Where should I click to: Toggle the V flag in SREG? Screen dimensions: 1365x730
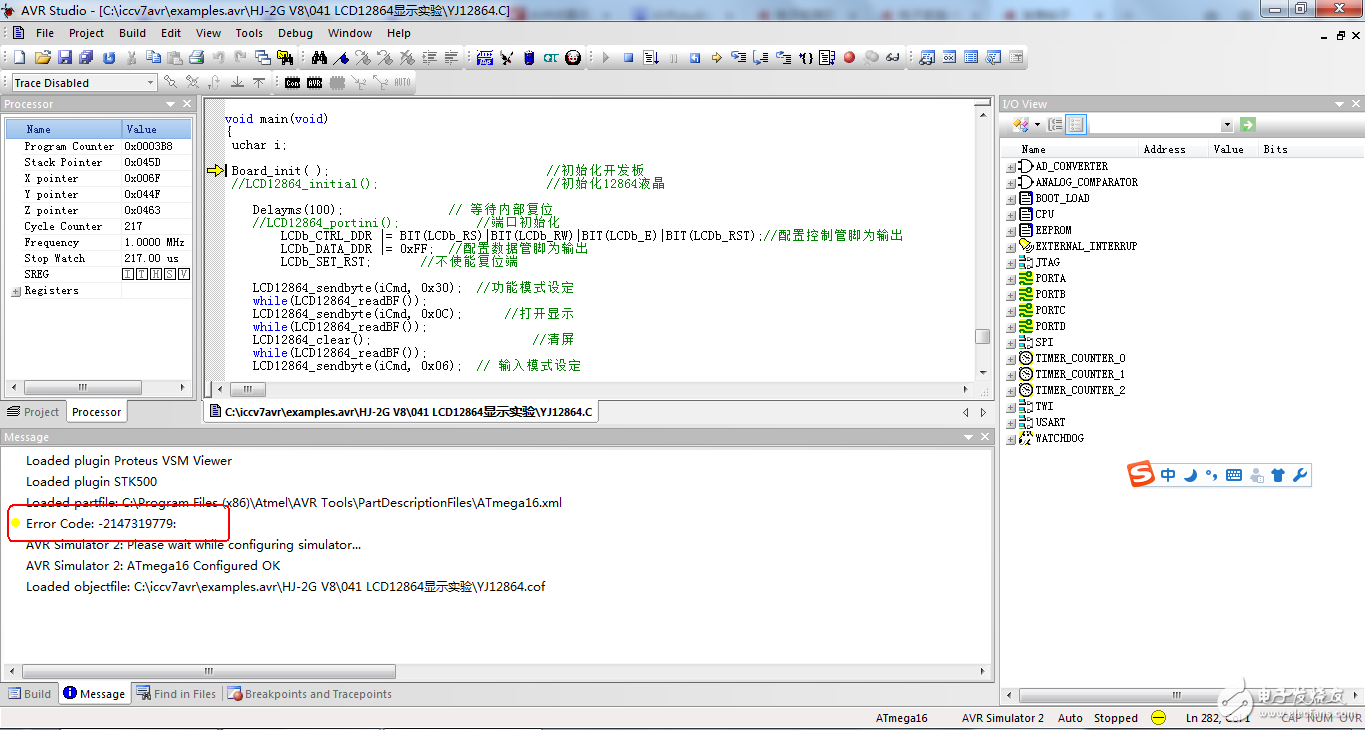pyautogui.click(x=184, y=274)
